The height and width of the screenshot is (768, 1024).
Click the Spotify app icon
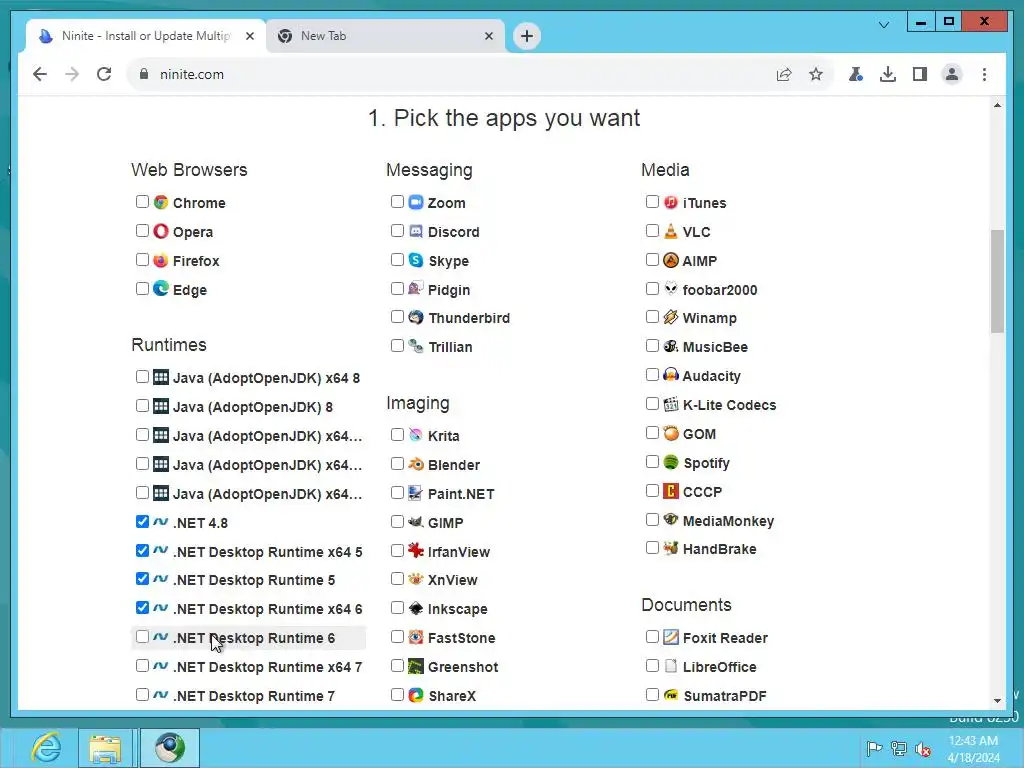pos(671,462)
